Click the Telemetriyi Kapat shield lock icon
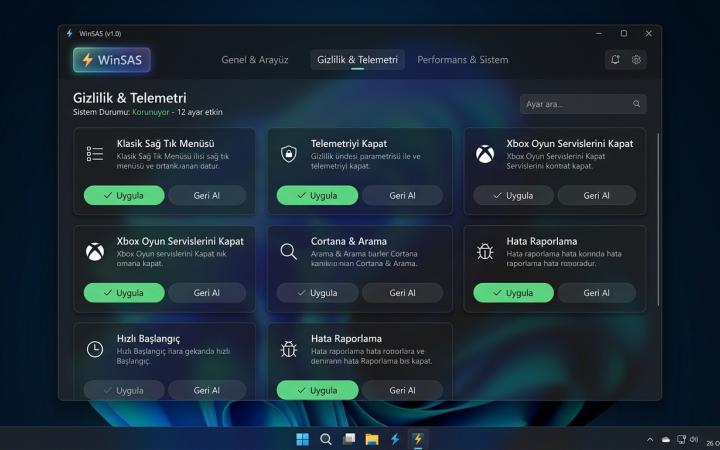This screenshot has width=720, height=450. [x=288, y=154]
